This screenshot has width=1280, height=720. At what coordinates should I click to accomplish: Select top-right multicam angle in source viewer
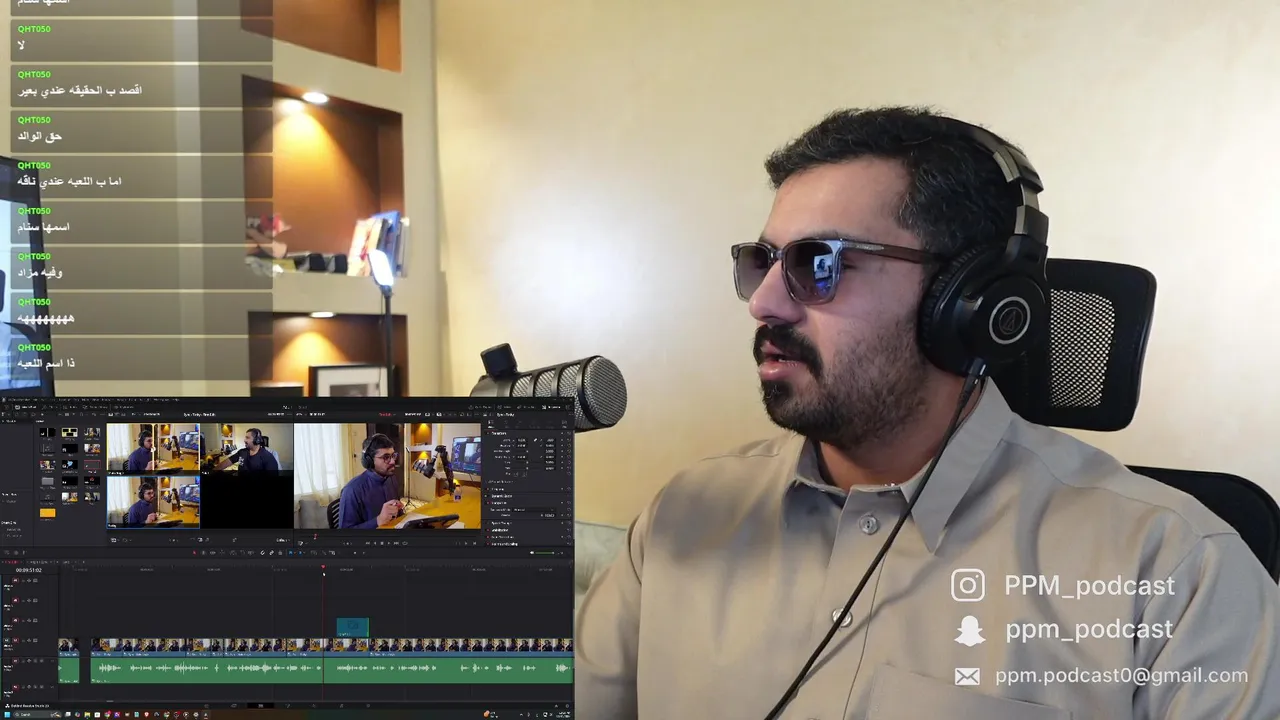tap(247, 449)
